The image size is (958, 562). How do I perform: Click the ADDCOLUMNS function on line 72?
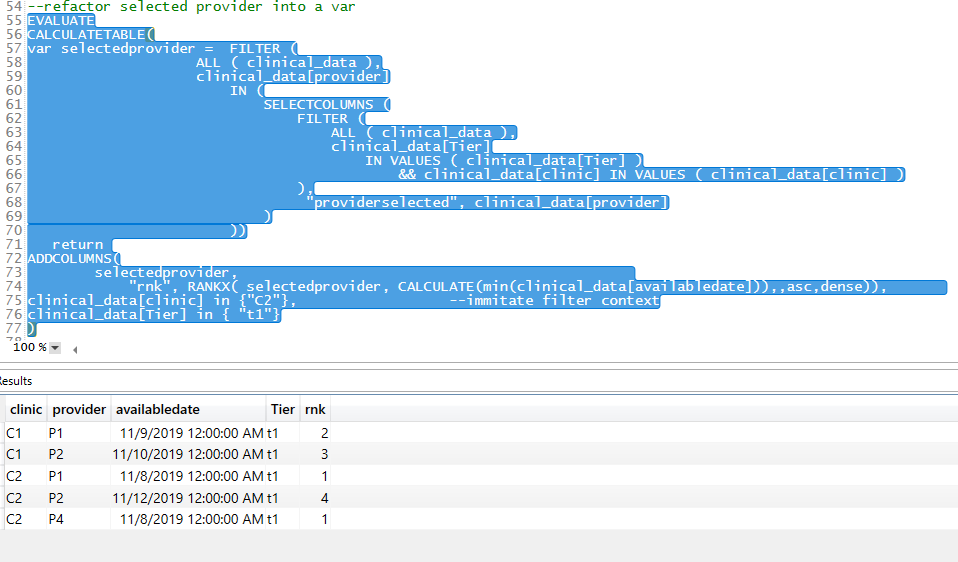(x=70, y=258)
